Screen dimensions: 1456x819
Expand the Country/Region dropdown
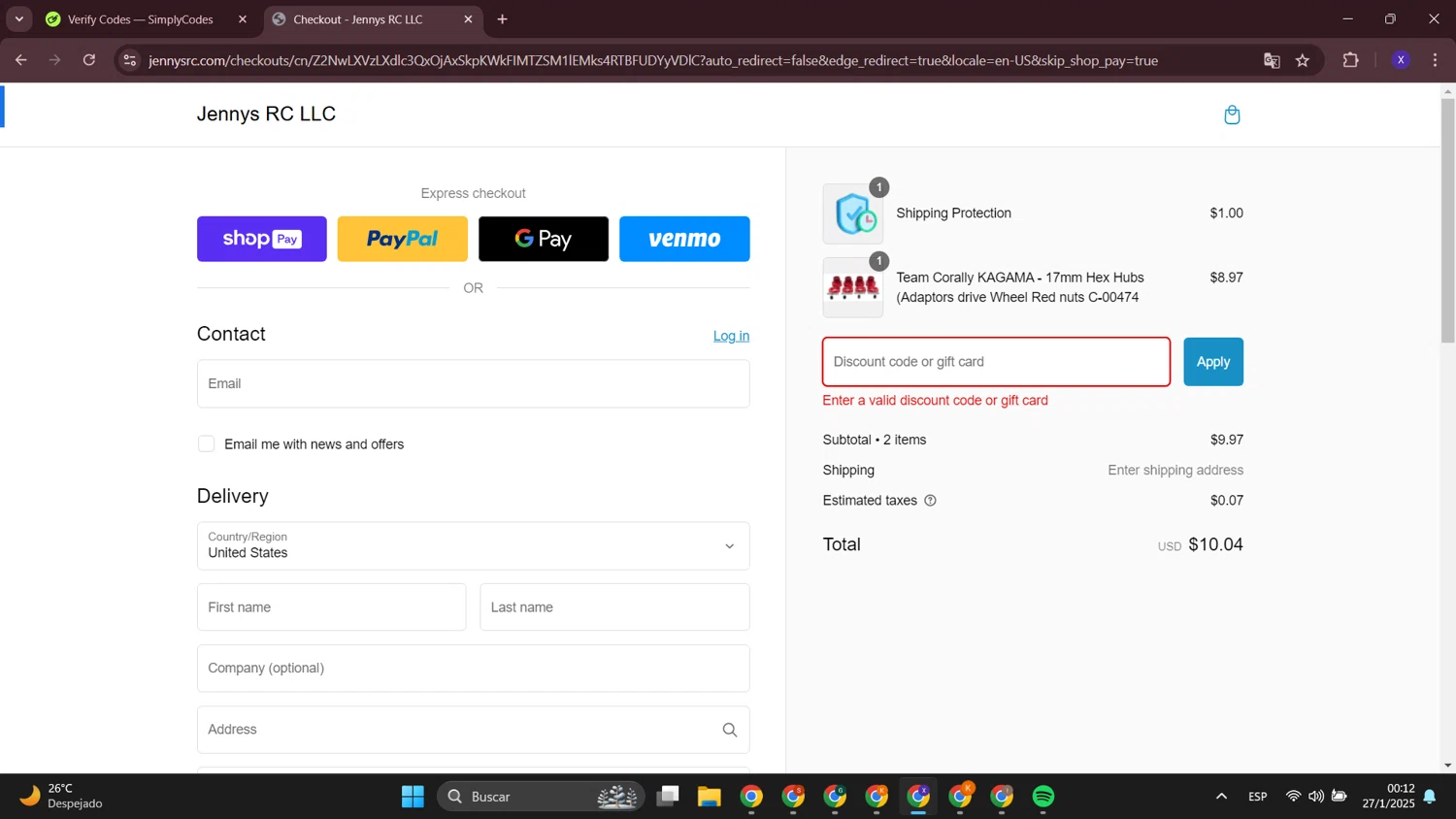coord(473,546)
